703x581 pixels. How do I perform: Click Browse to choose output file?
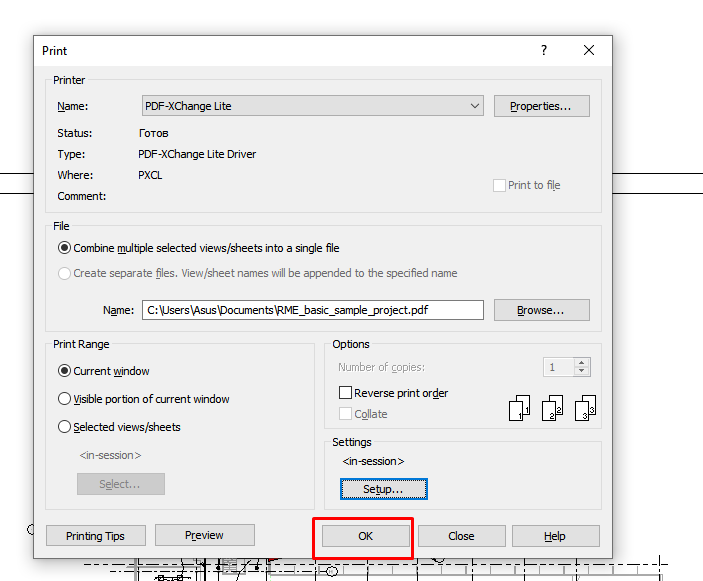click(542, 310)
